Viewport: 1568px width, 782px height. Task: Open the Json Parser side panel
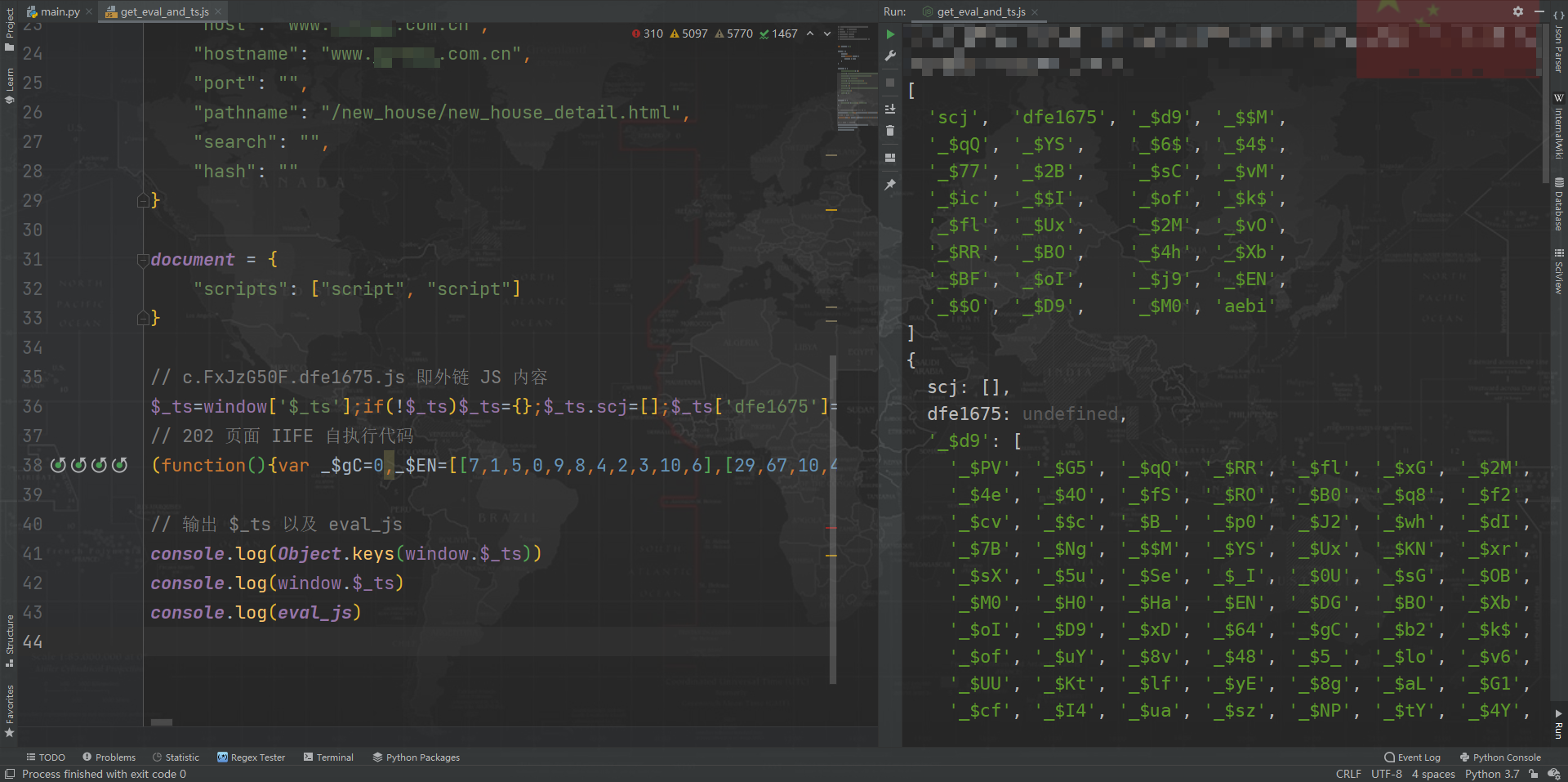point(1558,42)
